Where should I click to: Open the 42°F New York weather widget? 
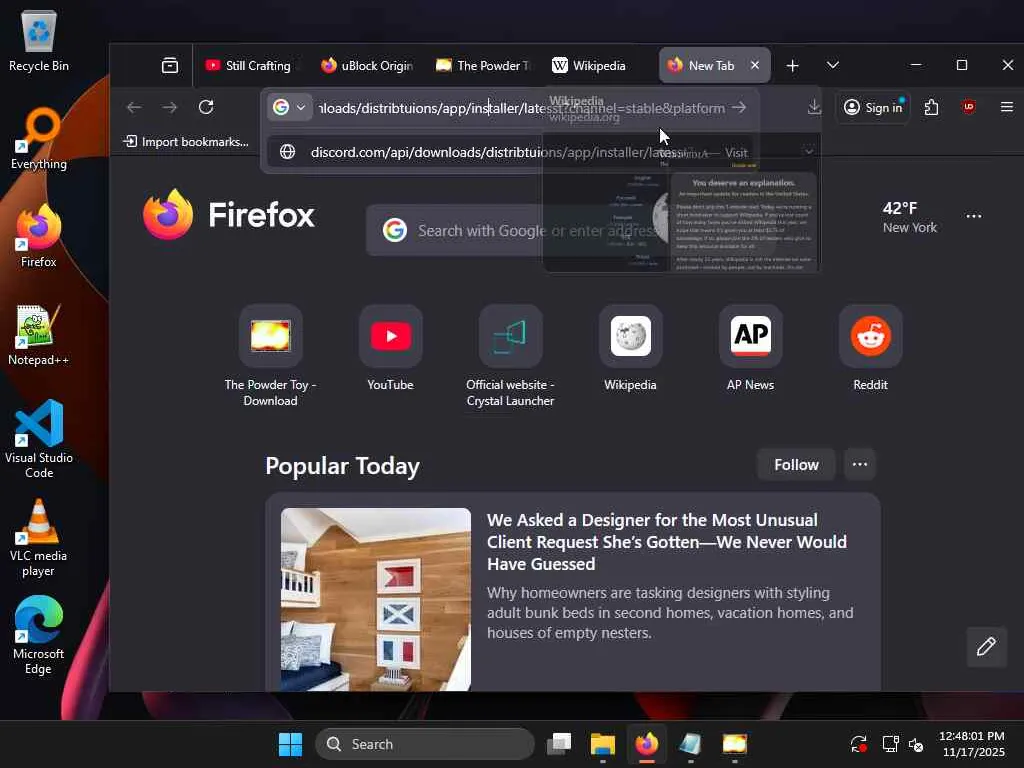tap(909, 217)
